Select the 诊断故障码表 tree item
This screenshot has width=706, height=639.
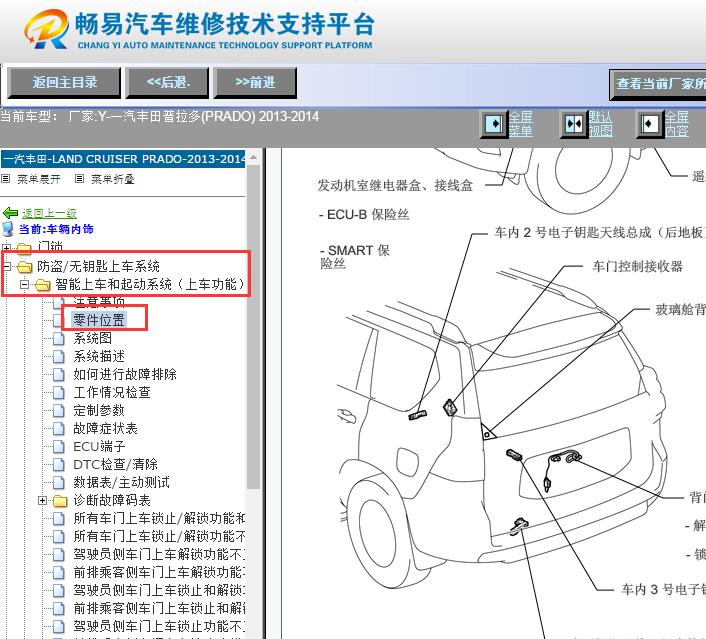pos(112,500)
